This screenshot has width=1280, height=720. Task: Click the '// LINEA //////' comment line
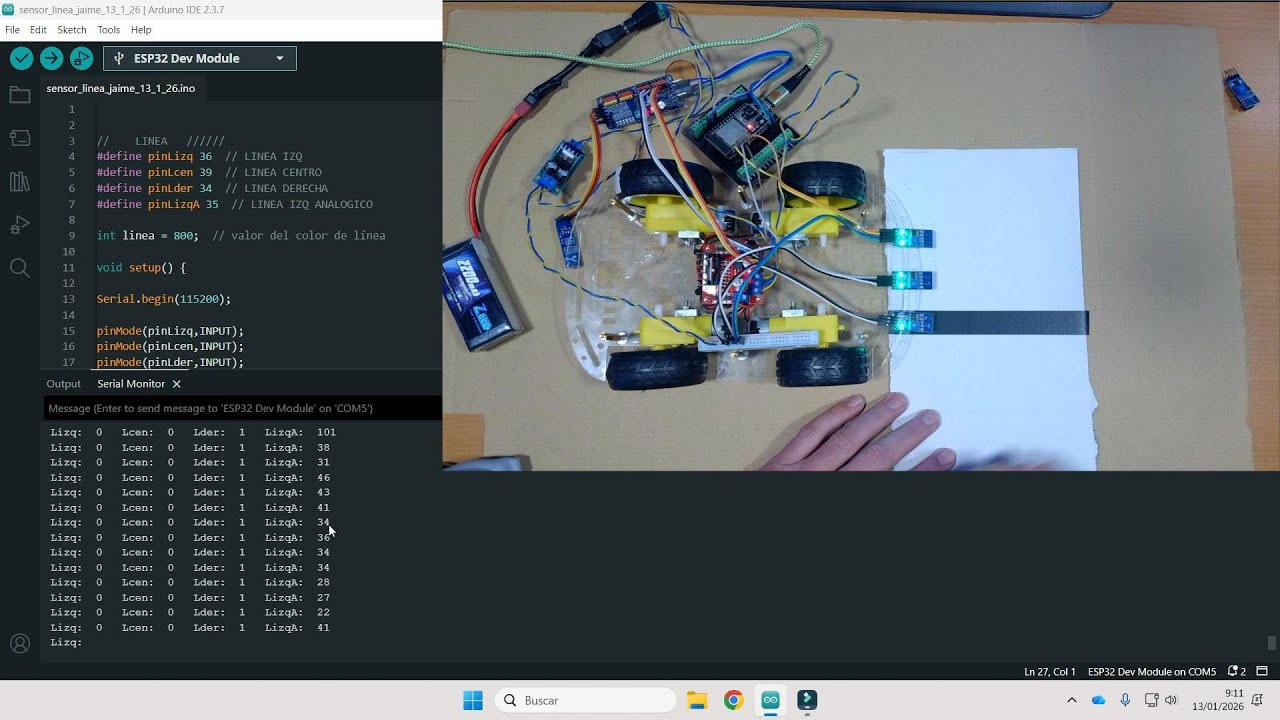pyautogui.click(x=161, y=141)
